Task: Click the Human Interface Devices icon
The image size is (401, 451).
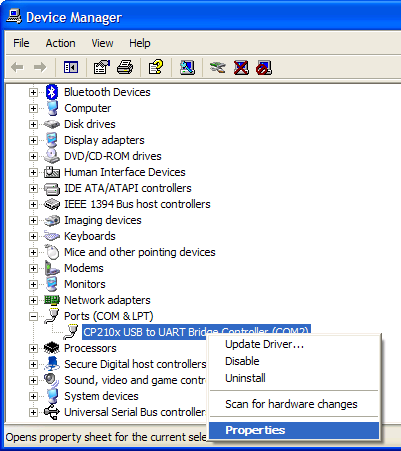Action: pos(52,172)
